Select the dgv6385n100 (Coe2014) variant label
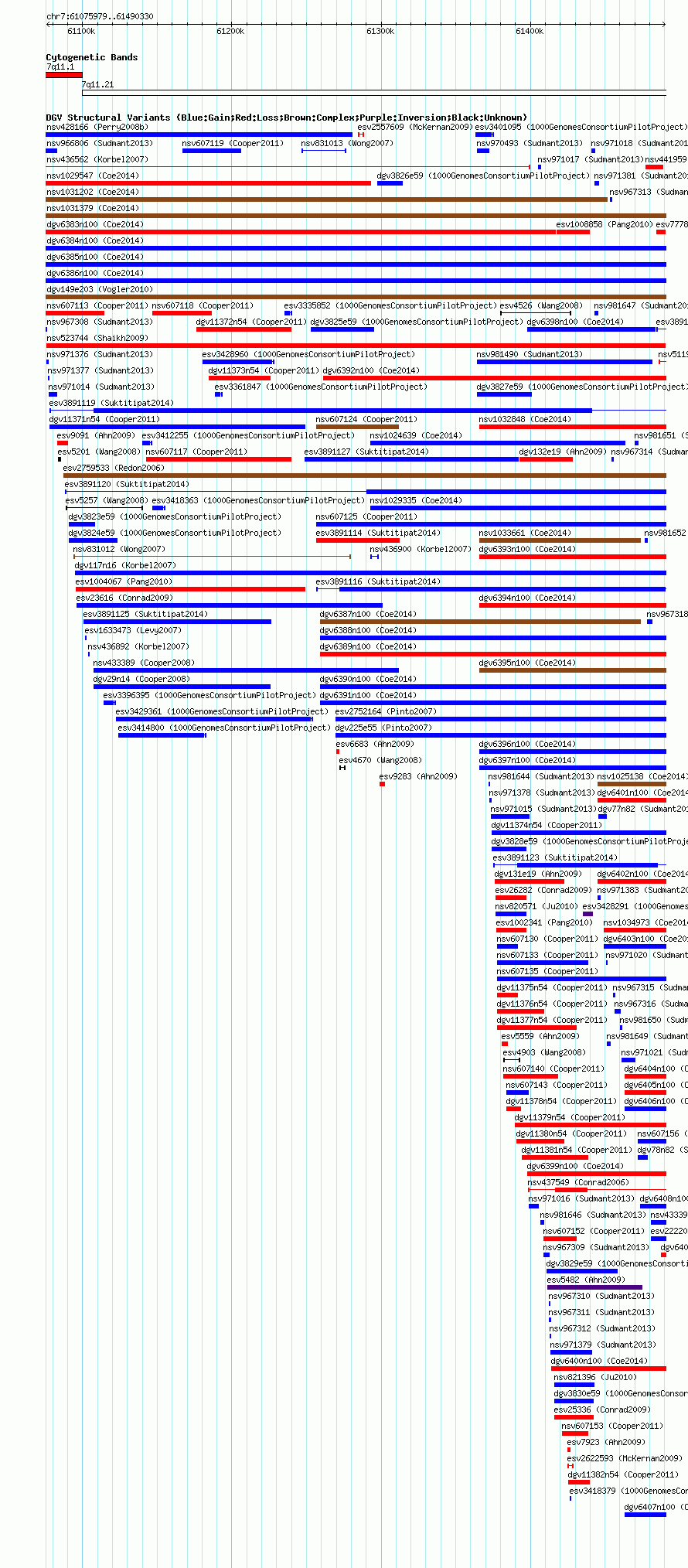This screenshot has width=688, height=1568. pos(95,257)
